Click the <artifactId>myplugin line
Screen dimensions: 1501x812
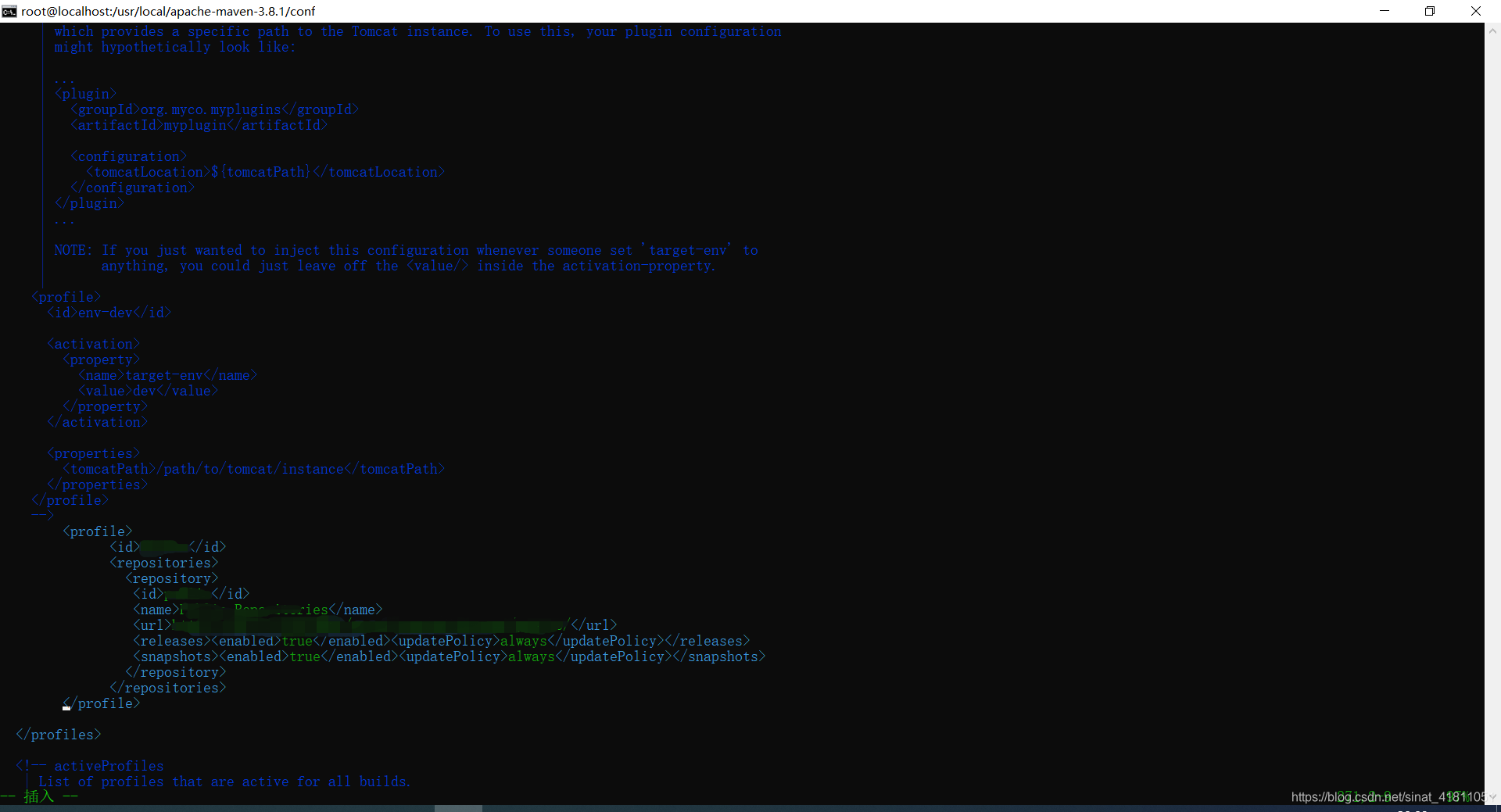coord(199,125)
